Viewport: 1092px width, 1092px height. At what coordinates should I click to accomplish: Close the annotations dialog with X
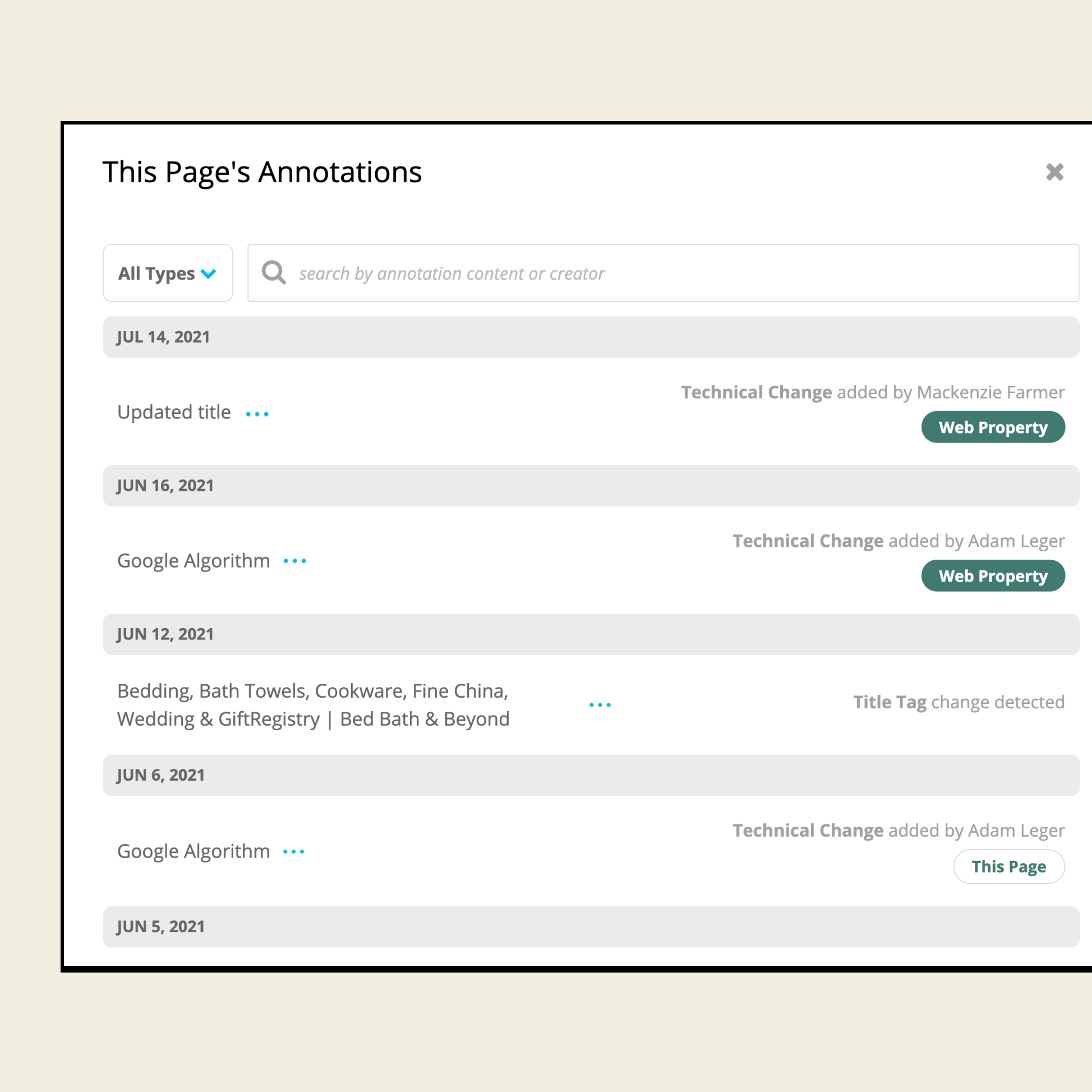click(x=1054, y=172)
